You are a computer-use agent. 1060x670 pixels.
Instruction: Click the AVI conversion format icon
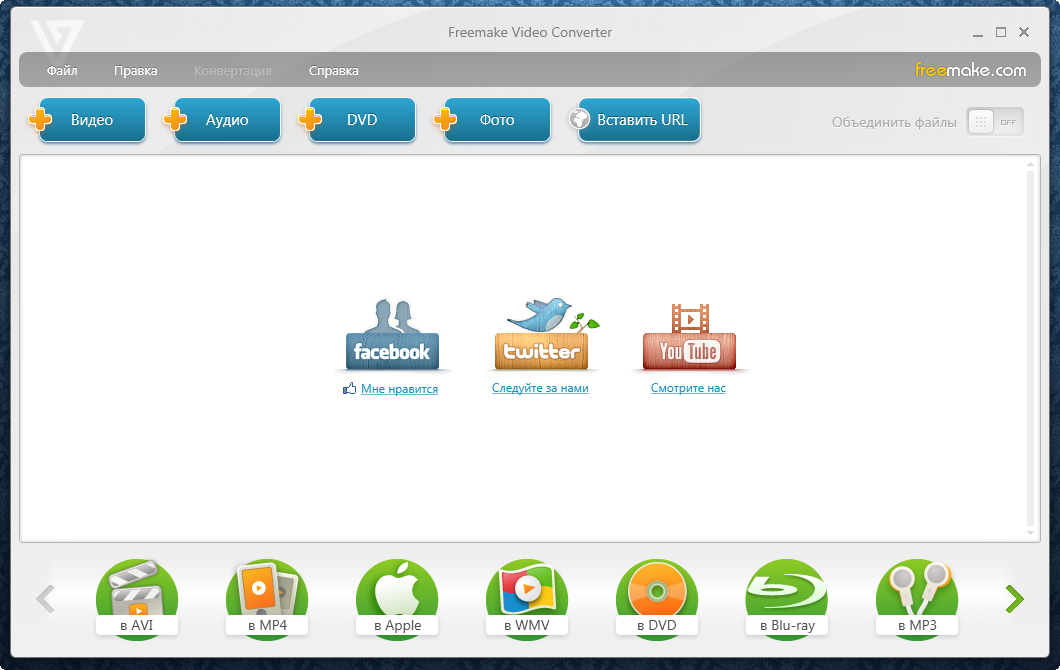pos(136,597)
